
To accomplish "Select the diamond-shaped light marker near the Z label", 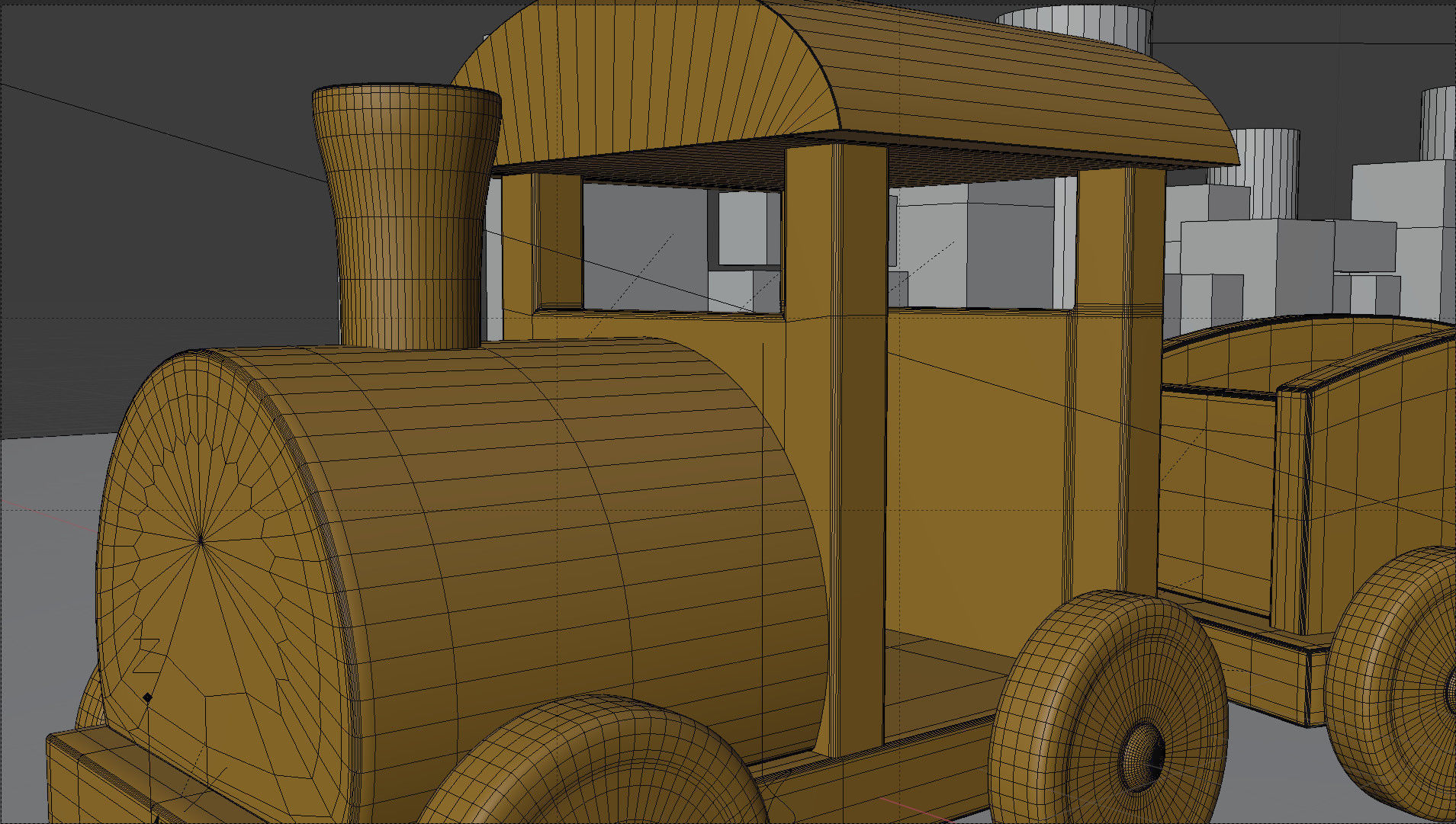I will (x=147, y=697).
